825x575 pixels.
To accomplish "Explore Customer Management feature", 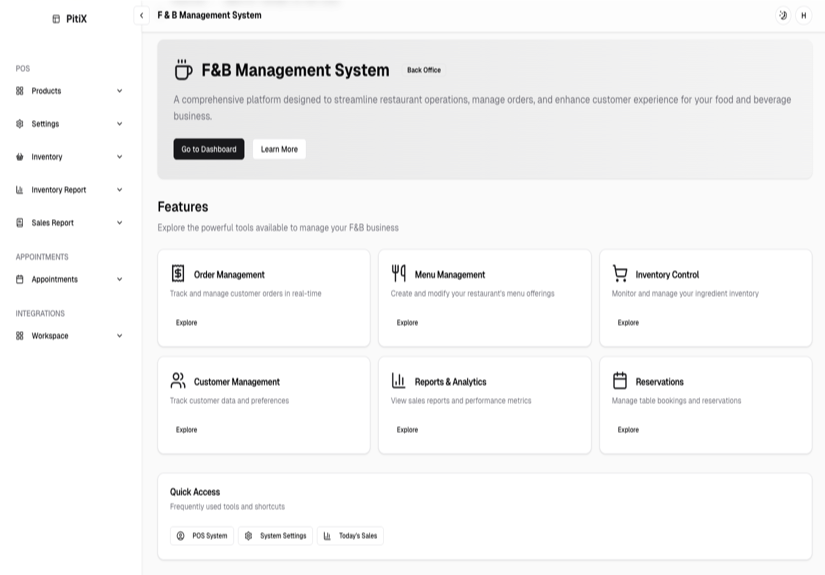I will pyautogui.click(x=186, y=430).
